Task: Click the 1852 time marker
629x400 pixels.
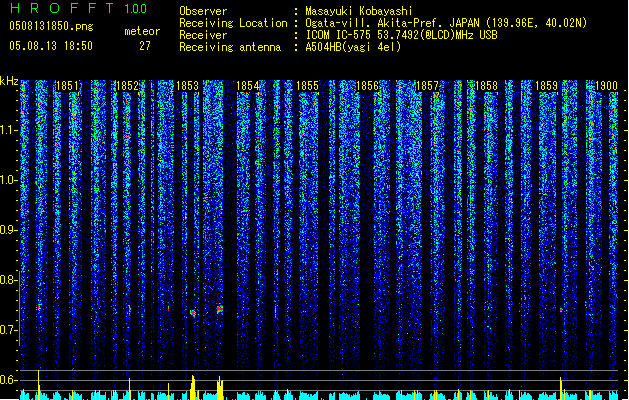Action: (127, 85)
